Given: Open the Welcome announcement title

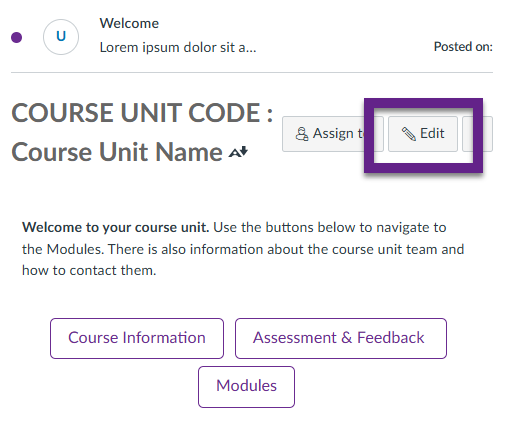Looking at the screenshot, I should point(129,24).
